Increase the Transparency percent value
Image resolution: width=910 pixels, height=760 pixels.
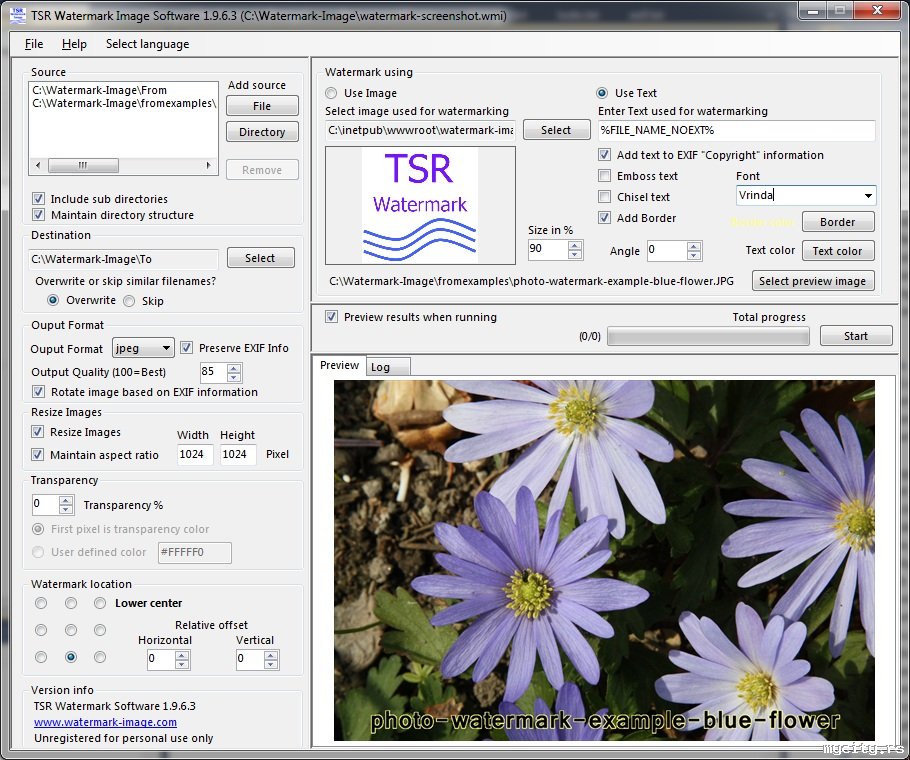point(67,500)
